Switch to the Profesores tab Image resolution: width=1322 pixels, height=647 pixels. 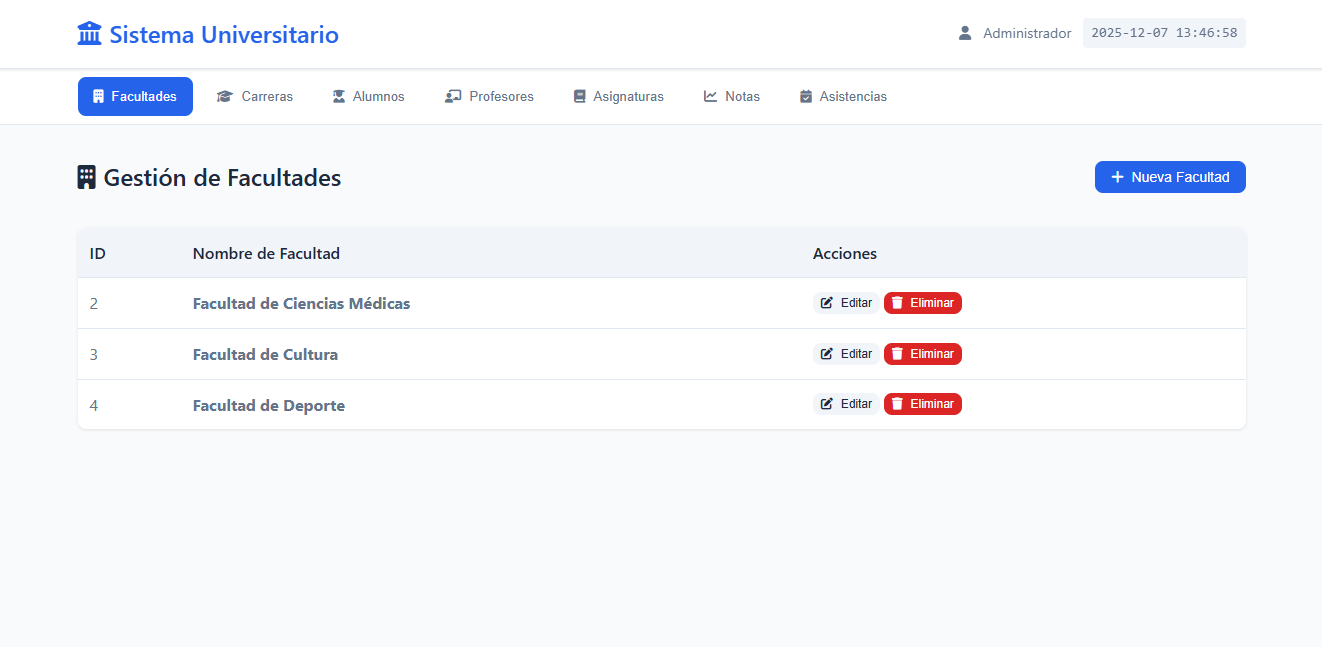point(490,97)
